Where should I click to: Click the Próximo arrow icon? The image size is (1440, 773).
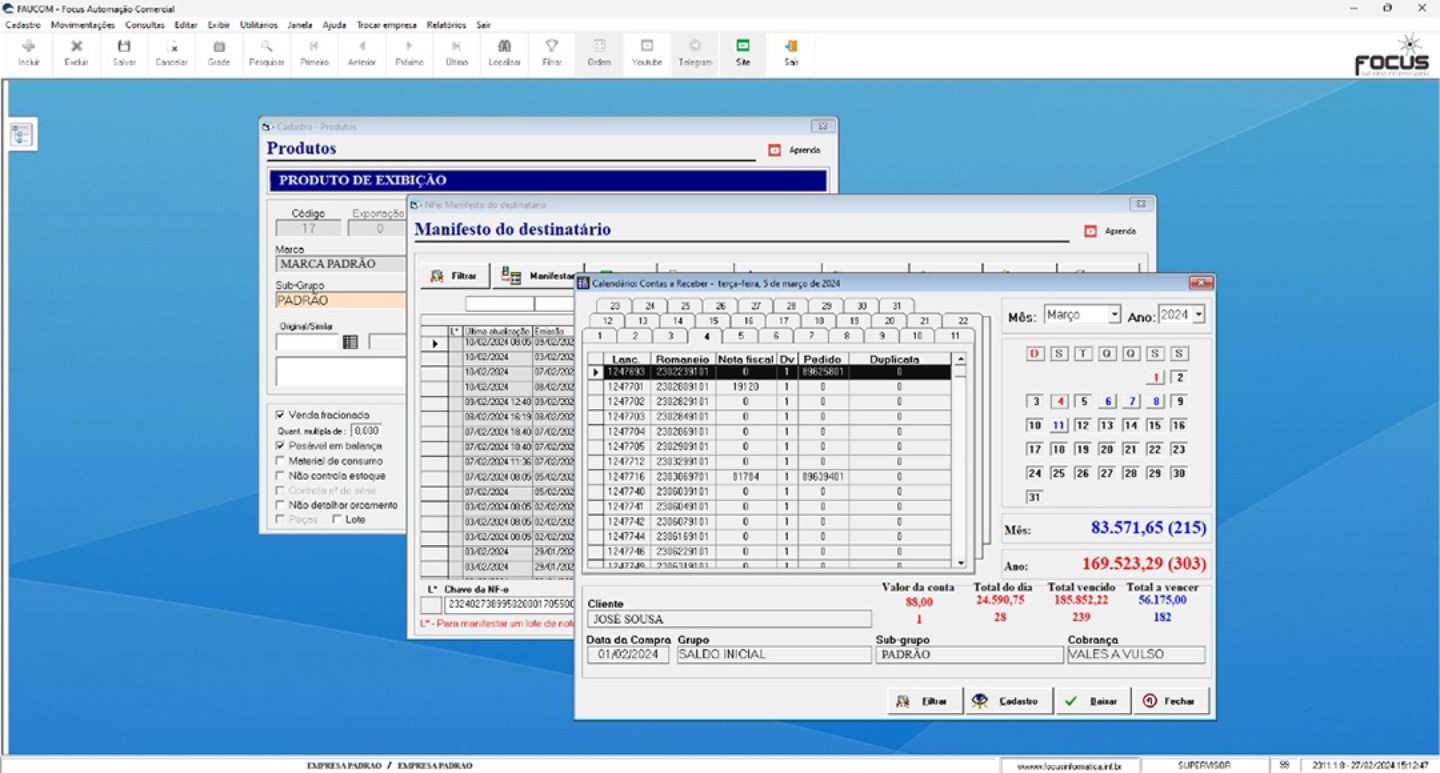tap(409, 46)
